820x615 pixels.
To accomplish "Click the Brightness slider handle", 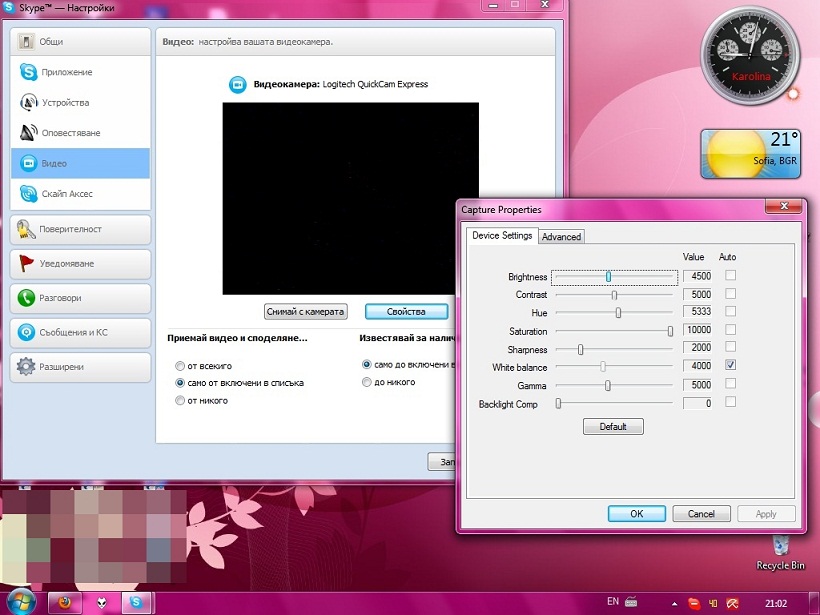I will pyautogui.click(x=608, y=277).
